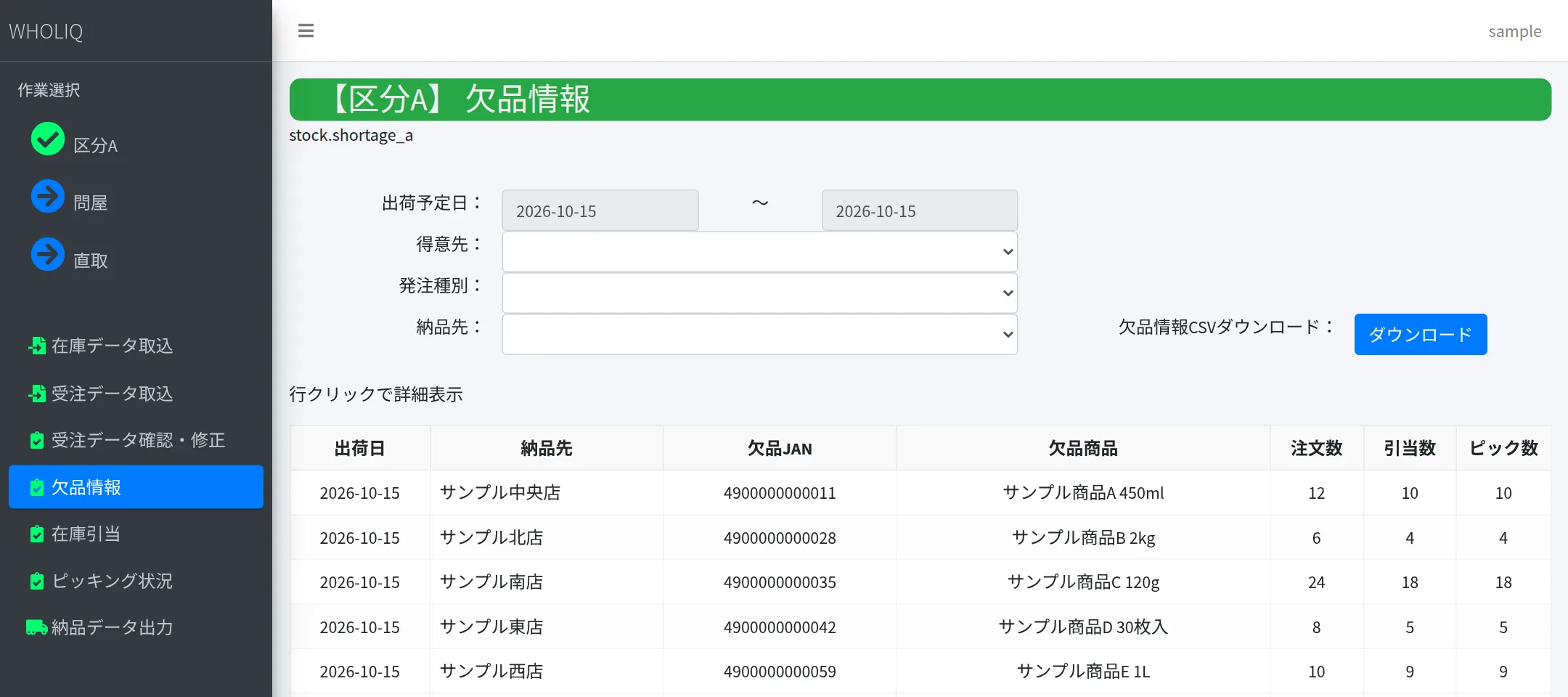The height and width of the screenshot is (697, 1568).
Task: Click the WHOLIQ brand link
Action: (x=46, y=31)
